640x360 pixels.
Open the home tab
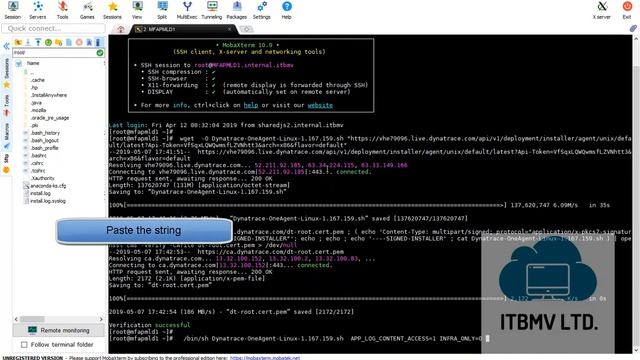click(x=120, y=29)
